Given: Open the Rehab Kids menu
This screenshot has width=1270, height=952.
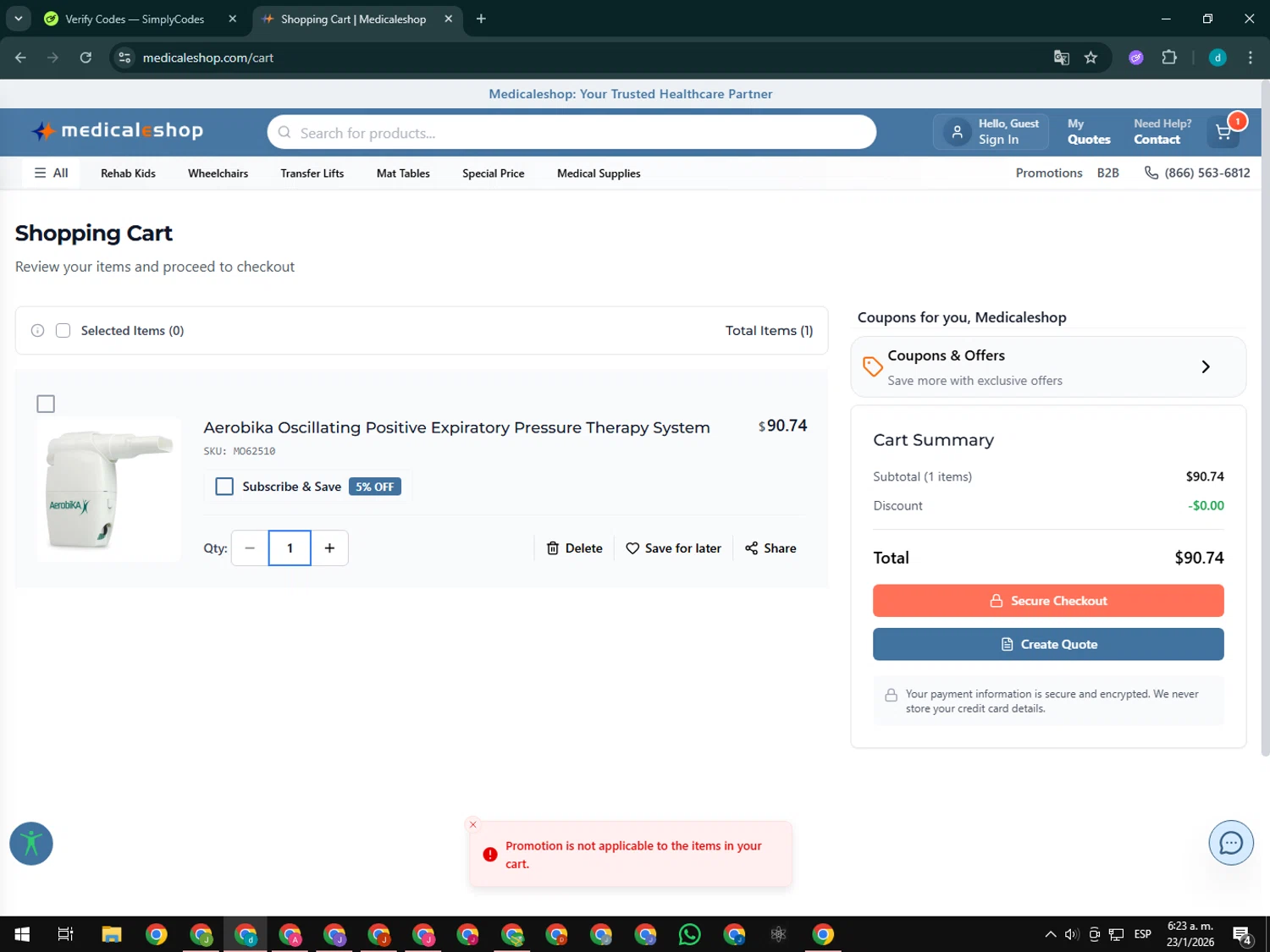Looking at the screenshot, I should 128,173.
